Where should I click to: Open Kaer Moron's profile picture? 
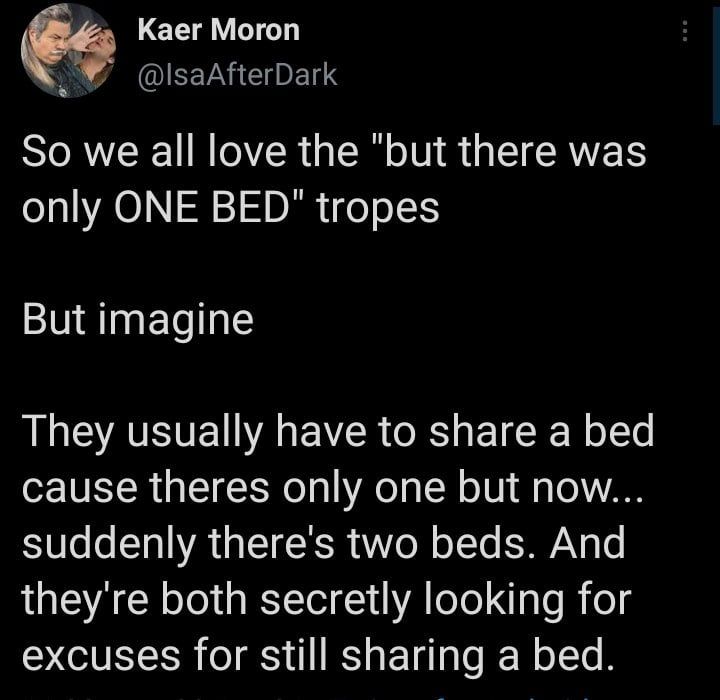[x=68, y=51]
